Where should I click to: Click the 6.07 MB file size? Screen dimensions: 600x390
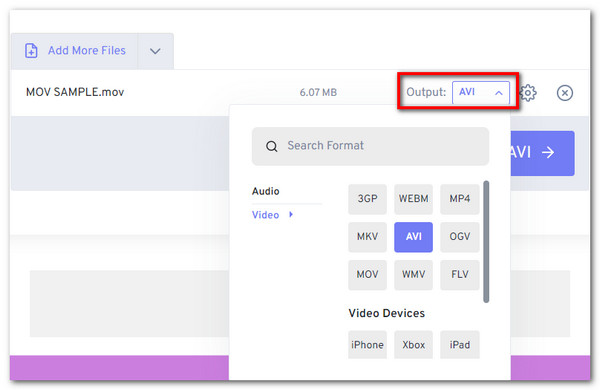318,92
